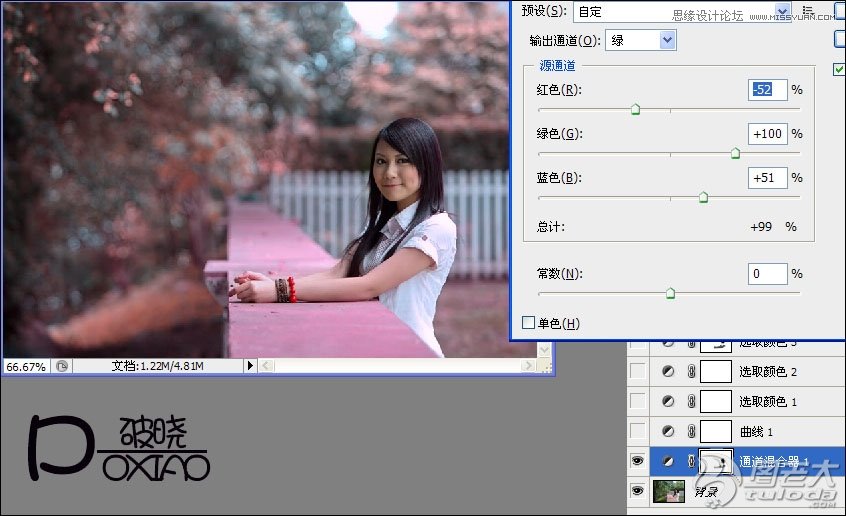Select the 背景 layer name
846x516 pixels.
click(707, 492)
